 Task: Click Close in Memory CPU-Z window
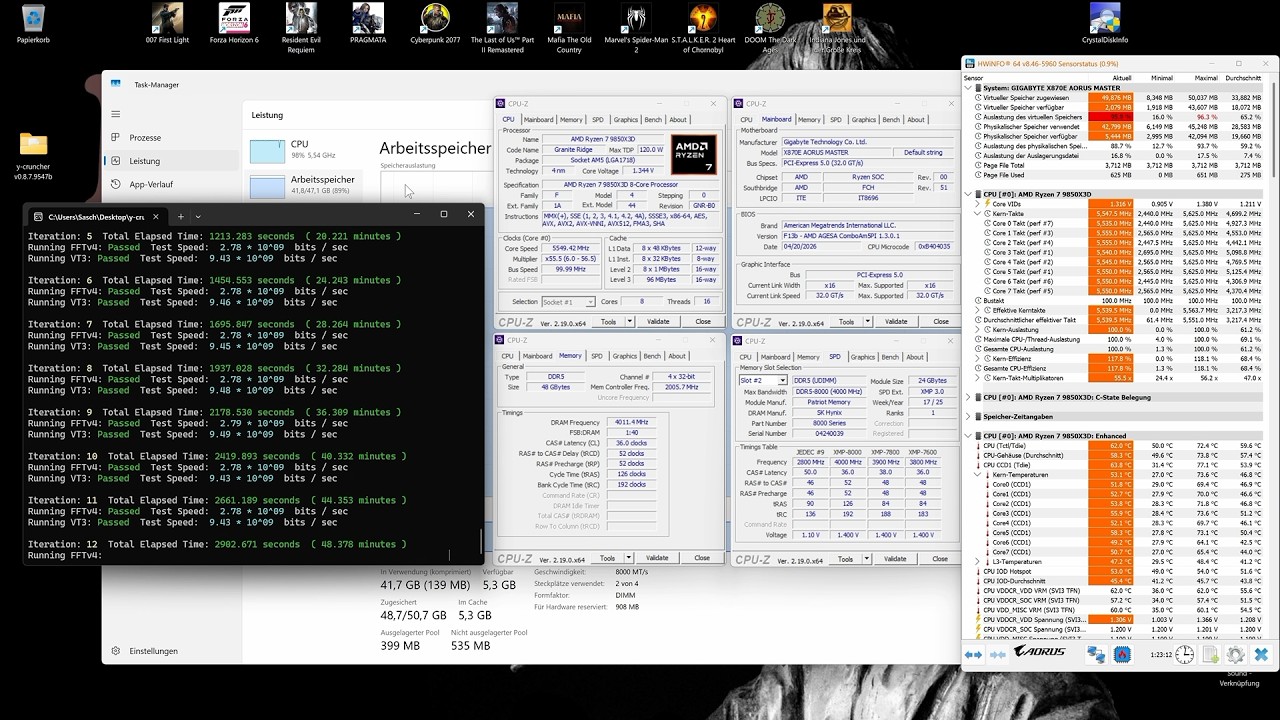702,558
